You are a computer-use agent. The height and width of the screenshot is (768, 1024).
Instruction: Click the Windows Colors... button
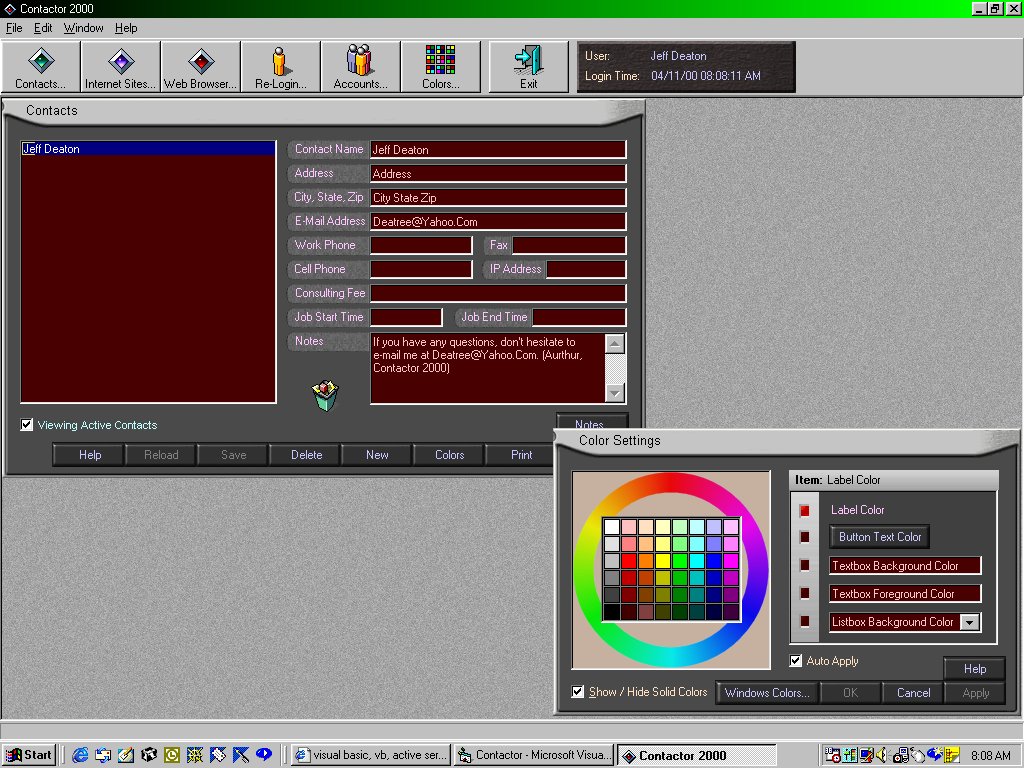click(x=767, y=693)
